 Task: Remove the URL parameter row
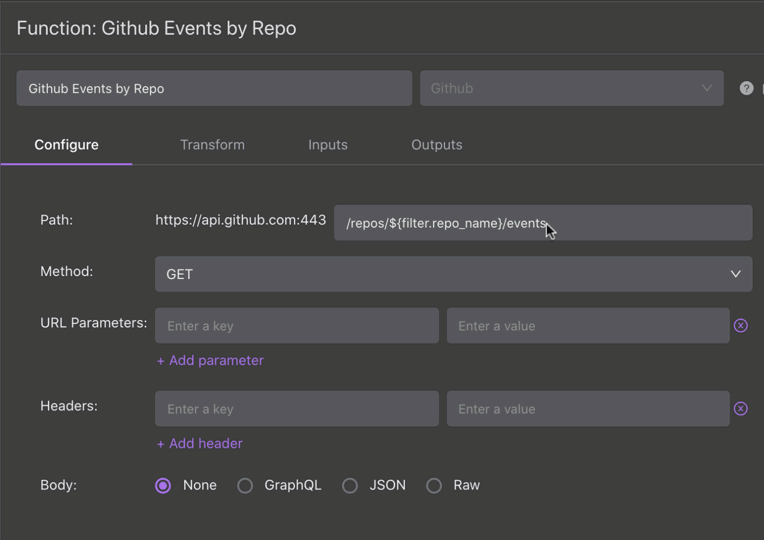pyautogui.click(x=741, y=326)
